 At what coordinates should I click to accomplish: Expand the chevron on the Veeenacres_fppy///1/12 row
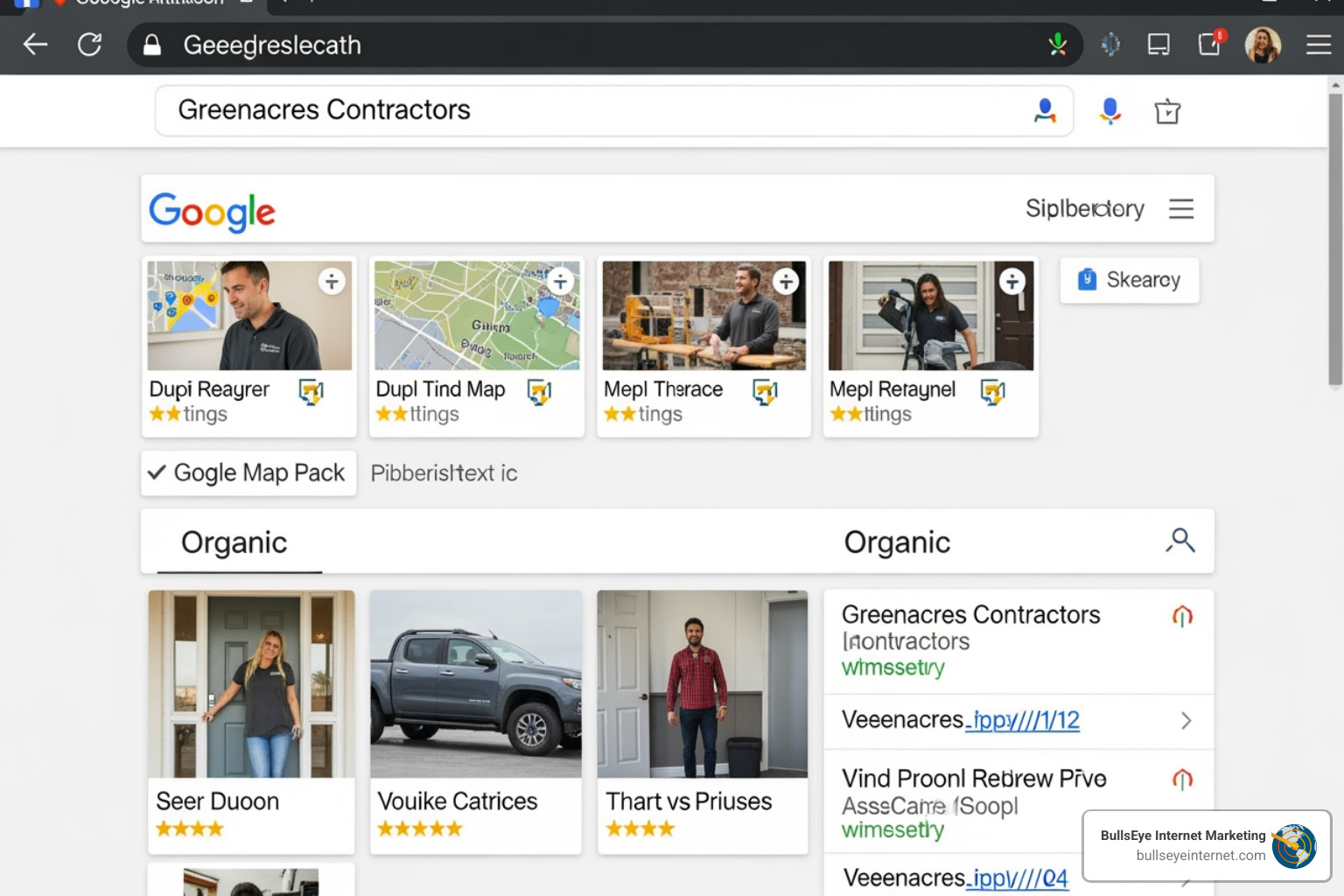pos(1186,721)
